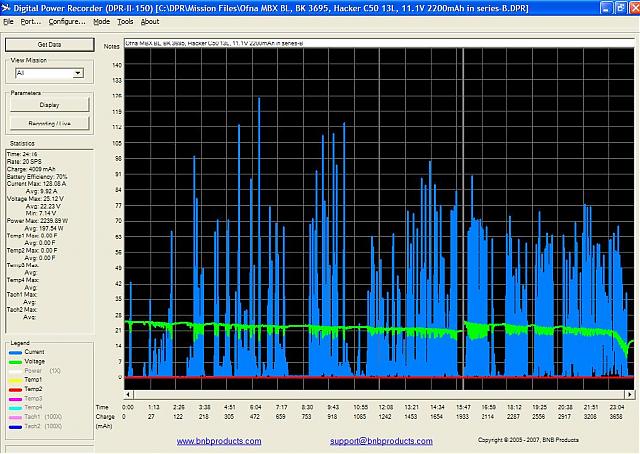Click the white Power legend swatch
Viewport: 640px width, 454px height.
[14, 370]
